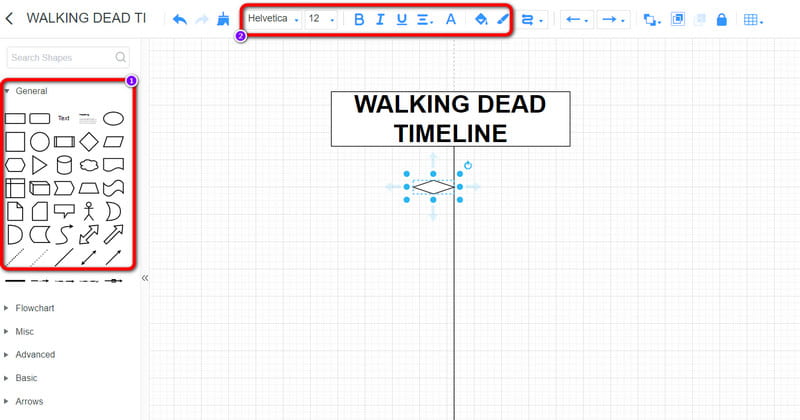
Task: Pick the cylinder shape in General panel
Action: (x=65, y=164)
